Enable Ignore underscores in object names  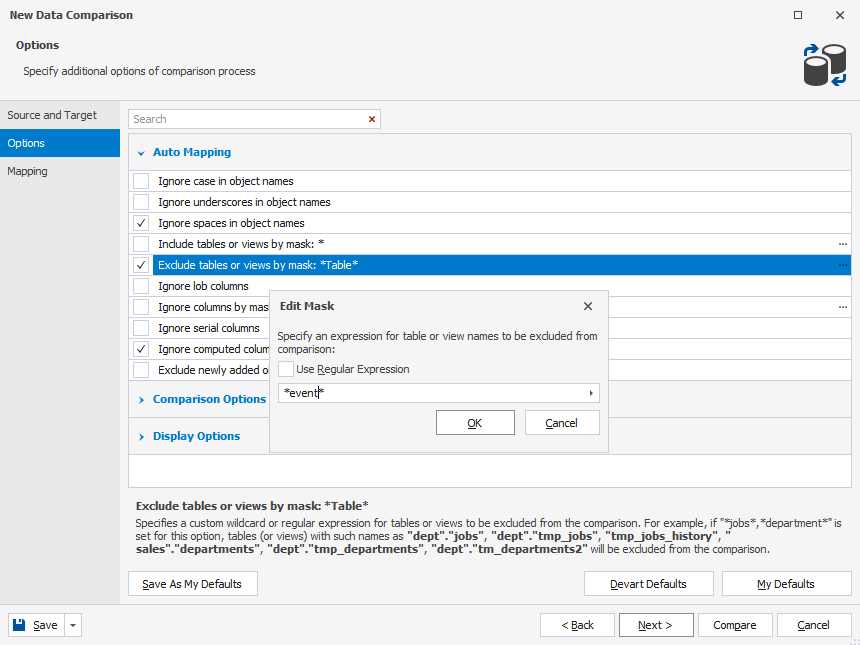[x=141, y=202]
